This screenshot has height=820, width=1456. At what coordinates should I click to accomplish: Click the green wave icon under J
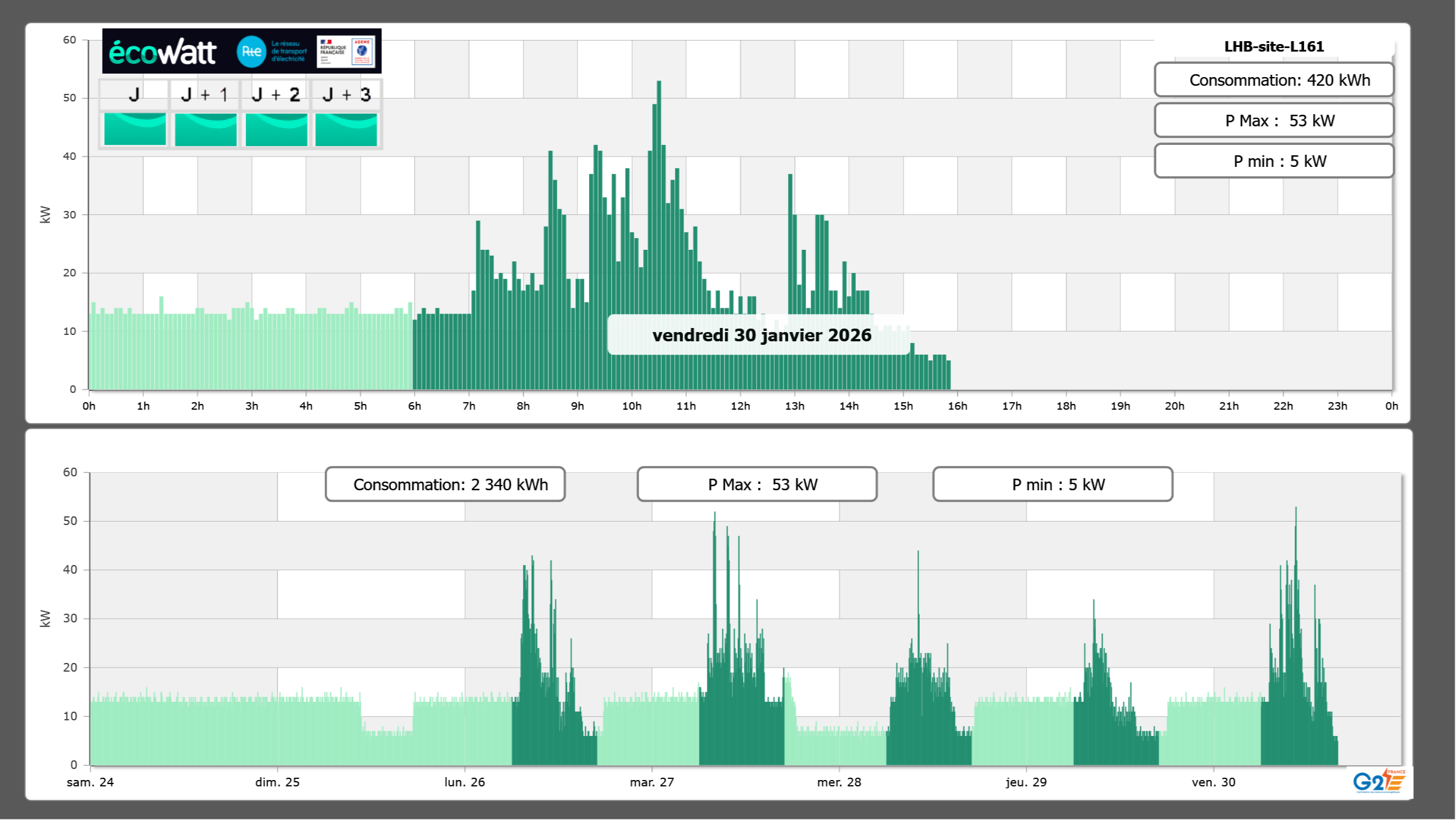click(x=135, y=129)
